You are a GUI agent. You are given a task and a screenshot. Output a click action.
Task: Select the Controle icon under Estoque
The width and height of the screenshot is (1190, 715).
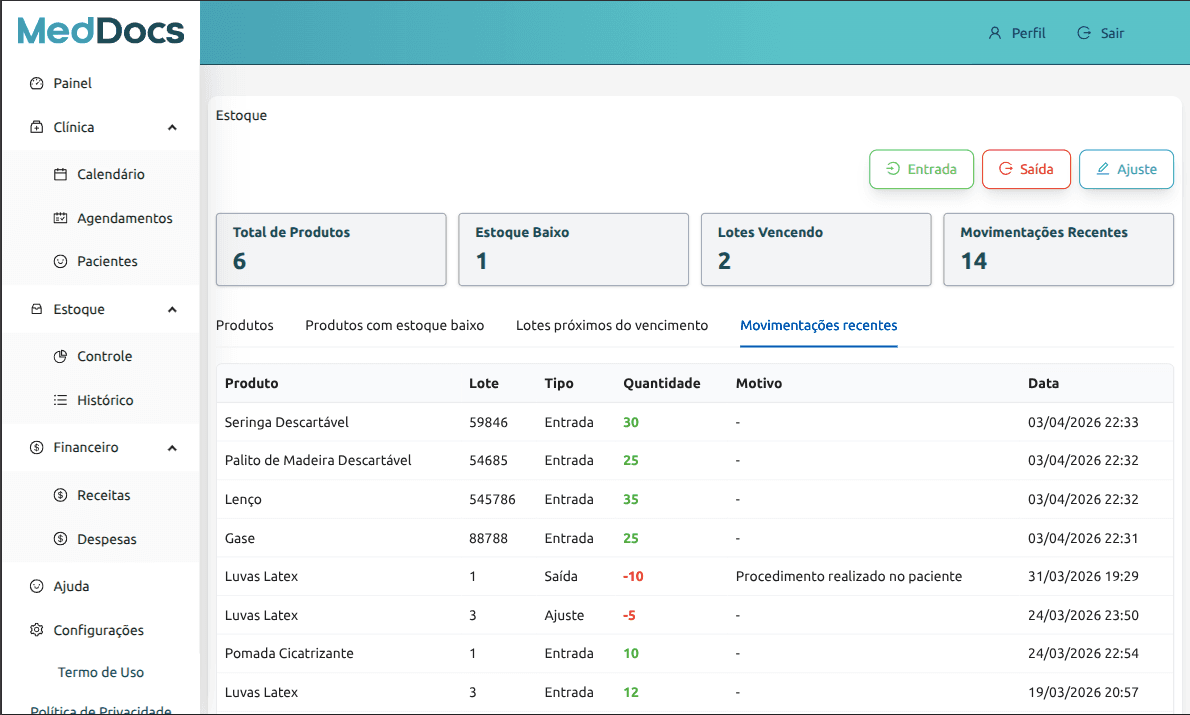point(59,356)
